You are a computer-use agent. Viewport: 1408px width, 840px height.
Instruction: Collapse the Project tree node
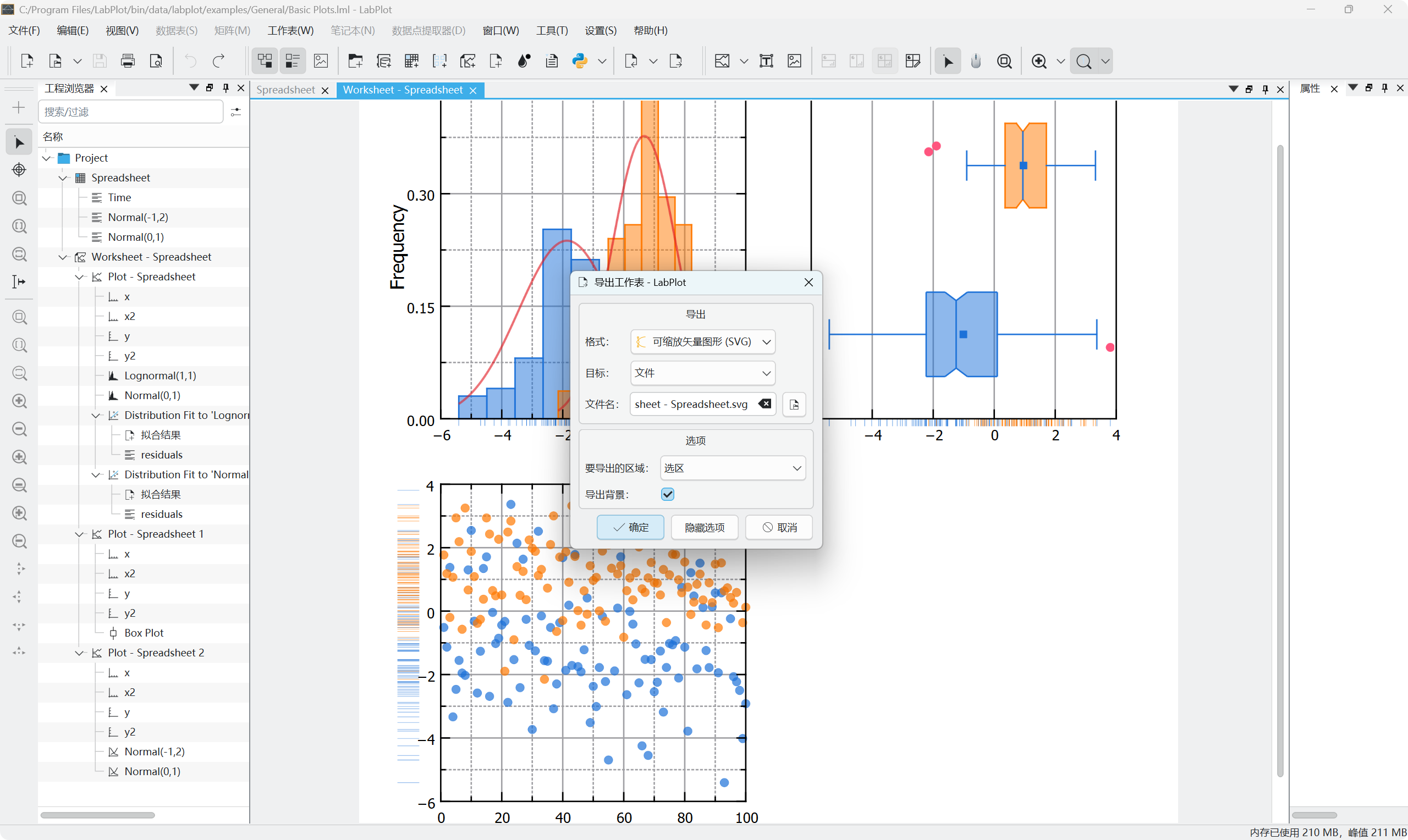point(47,158)
